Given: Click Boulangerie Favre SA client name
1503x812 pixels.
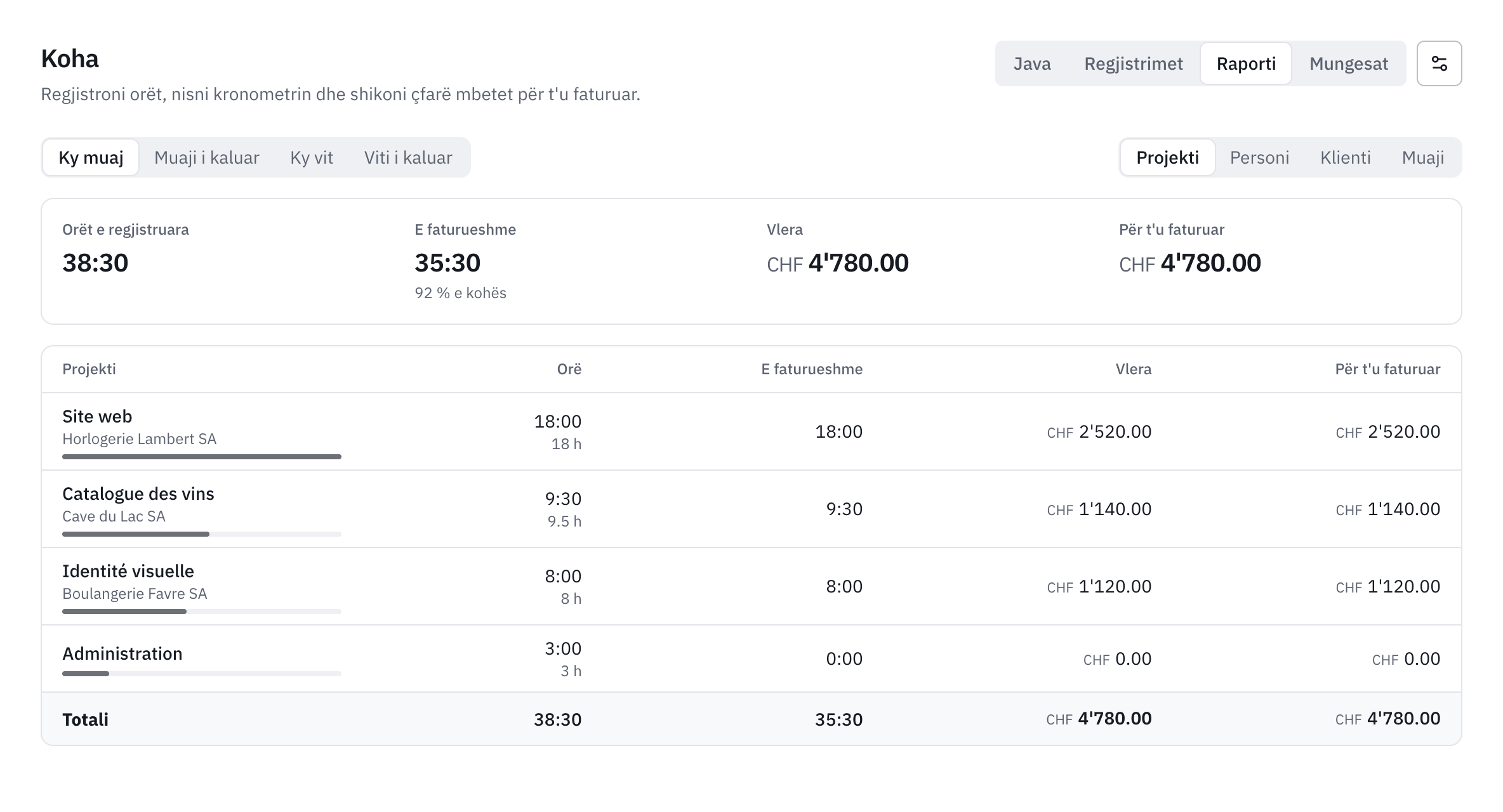Looking at the screenshot, I should (x=135, y=594).
